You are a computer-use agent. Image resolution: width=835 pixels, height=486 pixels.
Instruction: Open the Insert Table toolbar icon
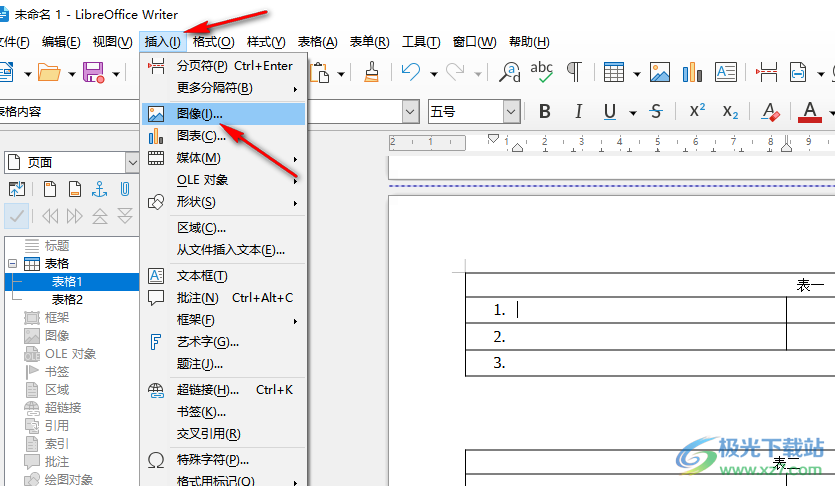613,72
